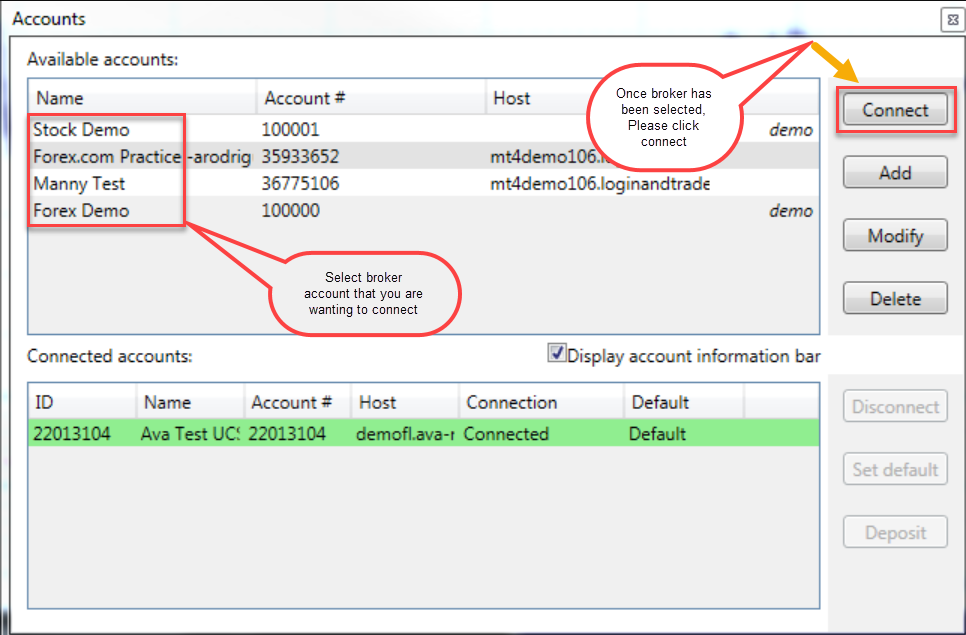
Task: Click the Connect button
Action: [895, 110]
